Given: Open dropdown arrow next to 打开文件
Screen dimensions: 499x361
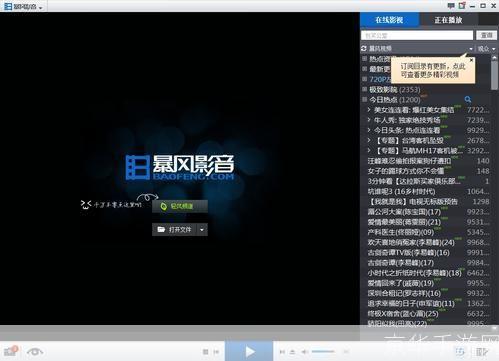Looking at the screenshot, I should click(202, 230).
